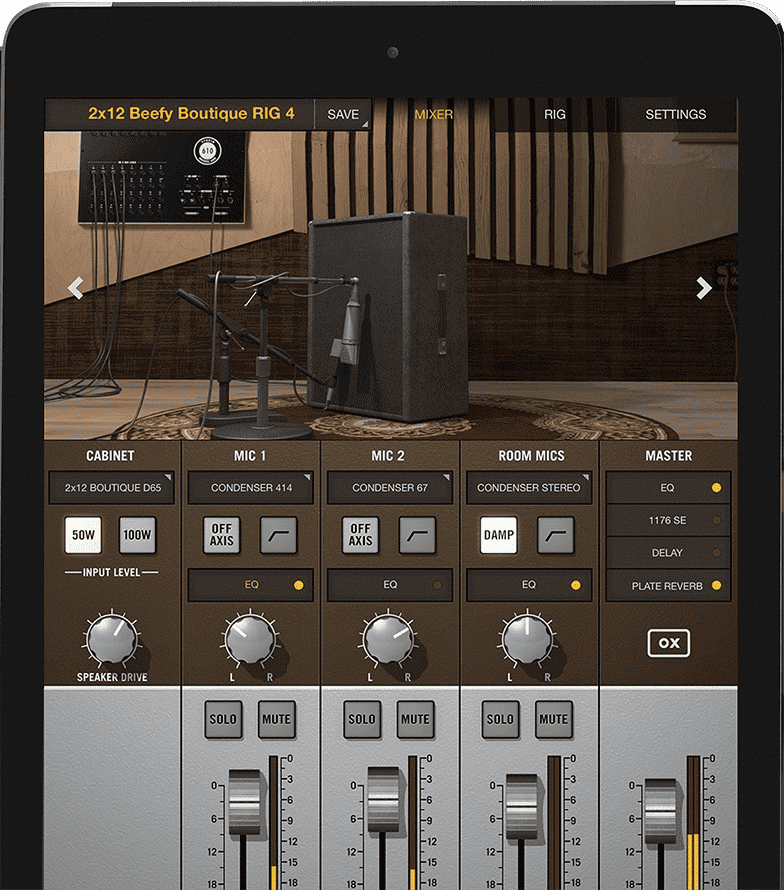Toggle the MIC 2 low-cut filter icon
Screen dimensions: 784x890
[x=417, y=535]
